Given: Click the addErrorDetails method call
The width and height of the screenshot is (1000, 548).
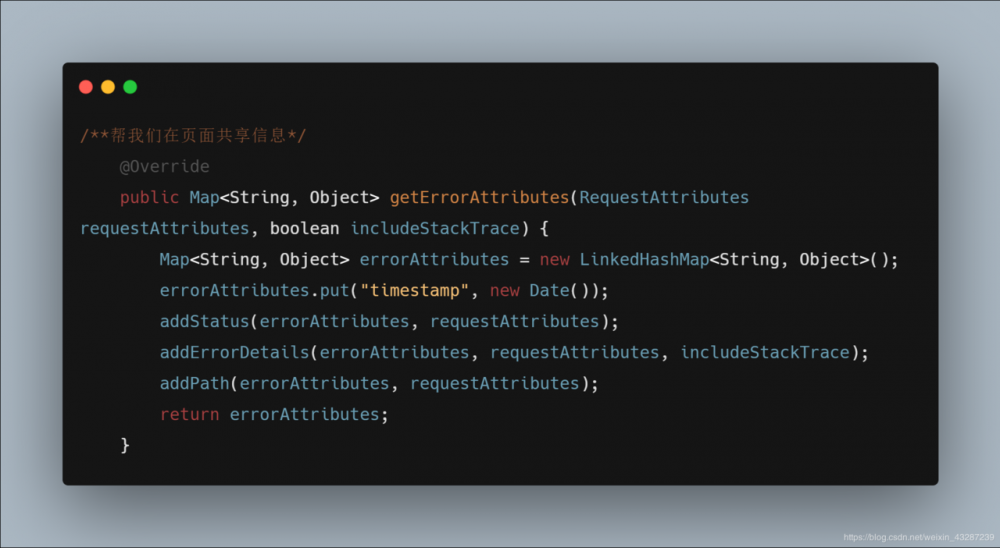Looking at the screenshot, I should tap(234, 352).
